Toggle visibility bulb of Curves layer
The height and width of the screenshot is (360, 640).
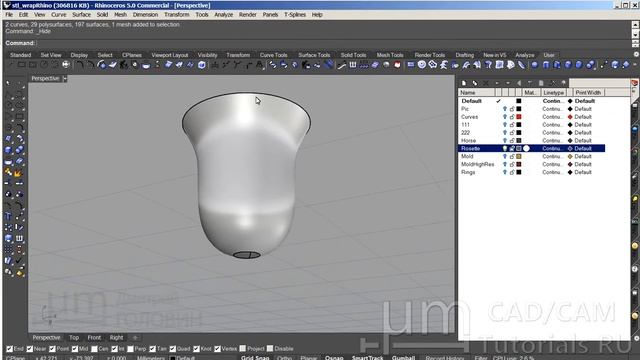point(505,117)
